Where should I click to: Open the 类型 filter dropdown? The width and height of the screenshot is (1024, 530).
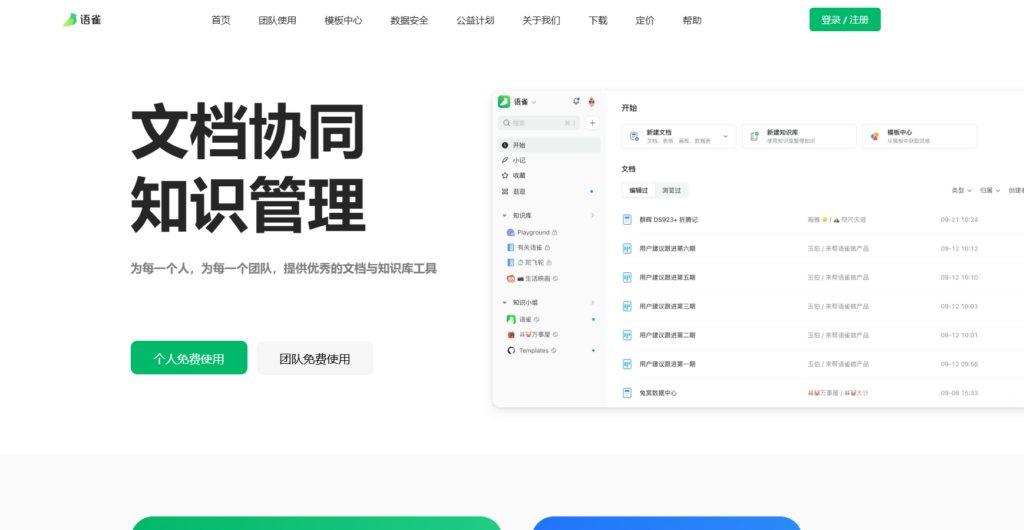click(x=961, y=191)
